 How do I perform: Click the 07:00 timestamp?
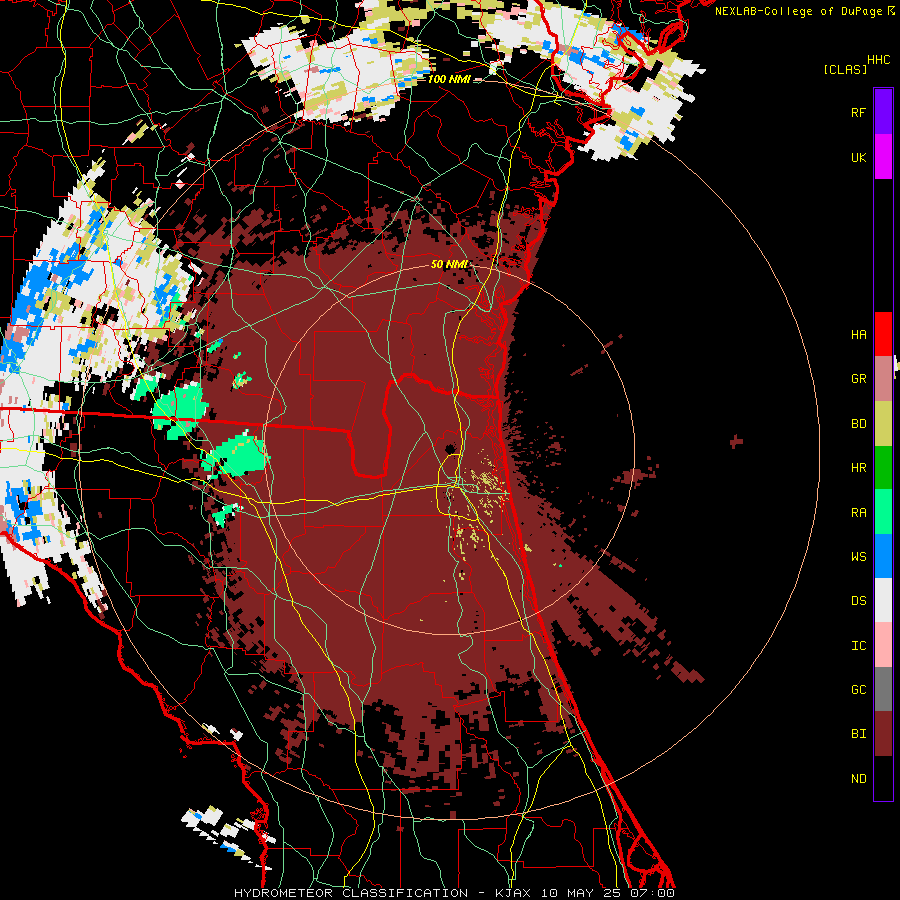click(x=652, y=893)
